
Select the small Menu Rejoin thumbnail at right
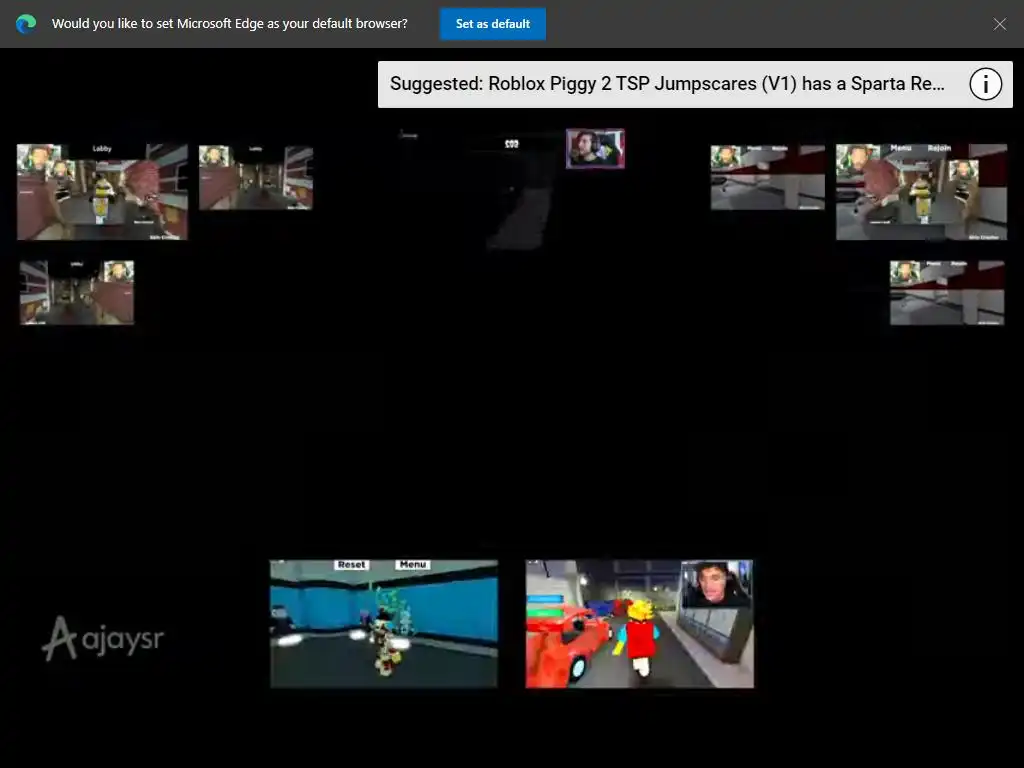pyautogui.click(x=767, y=178)
